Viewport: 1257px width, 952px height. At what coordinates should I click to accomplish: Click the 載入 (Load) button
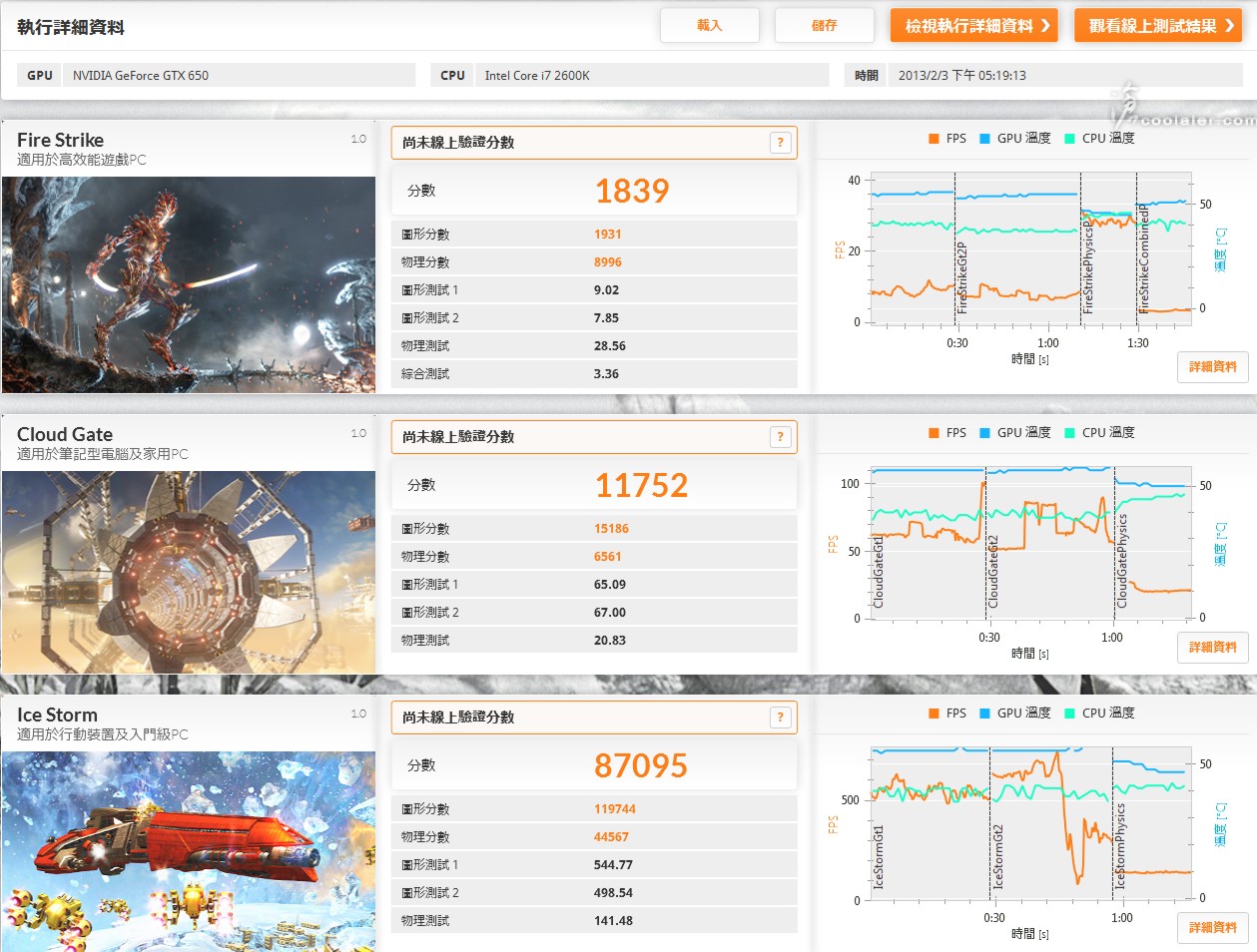coord(710,26)
